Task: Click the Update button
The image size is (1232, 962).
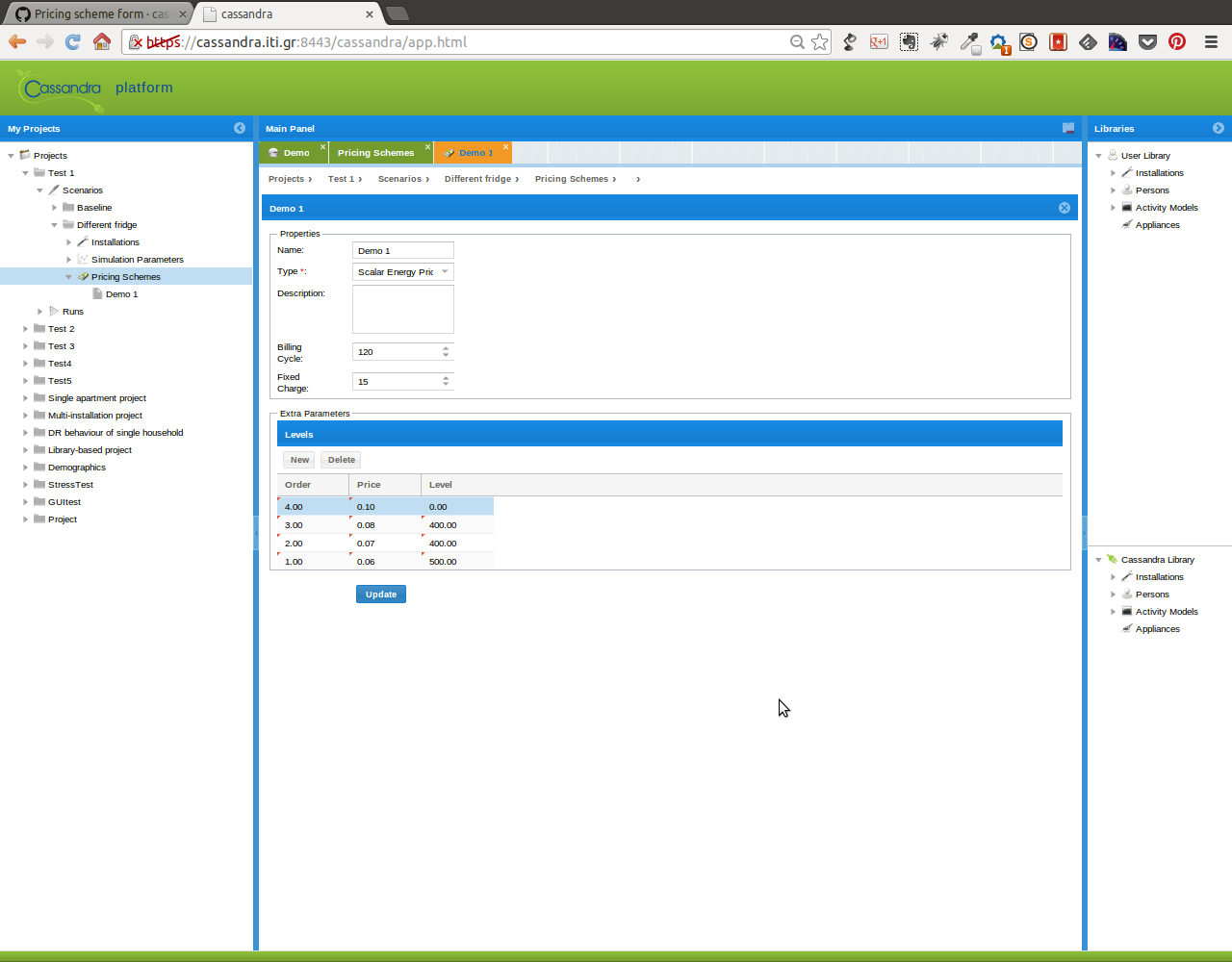Action: [381, 595]
